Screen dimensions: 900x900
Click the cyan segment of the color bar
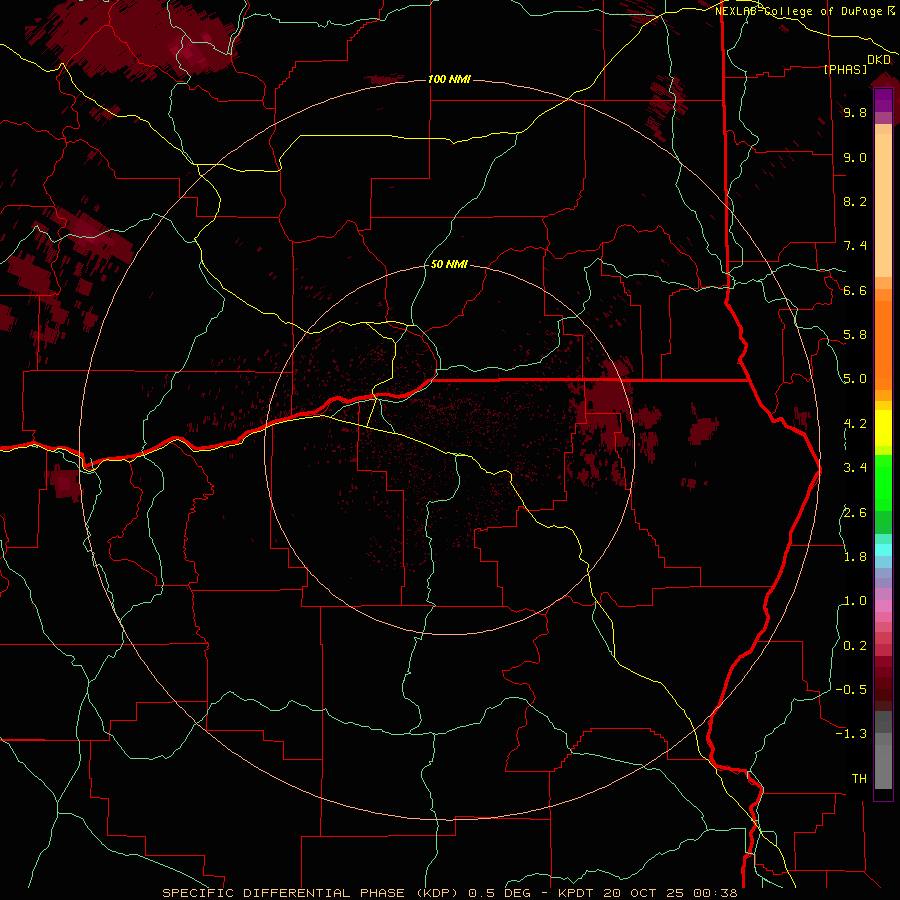tap(883, 550)
